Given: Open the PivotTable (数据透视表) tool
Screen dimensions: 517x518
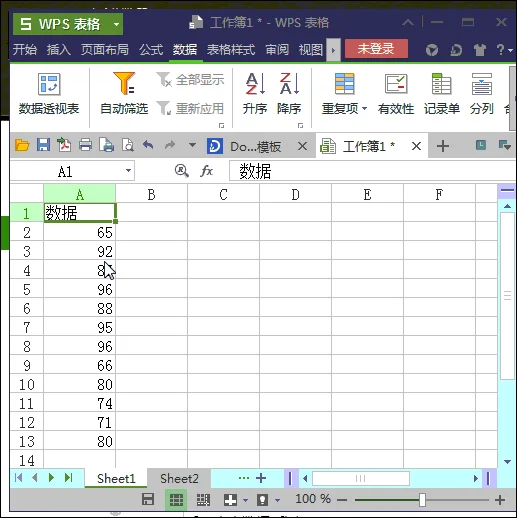Looking at the screenshot, I should [49, 94].
